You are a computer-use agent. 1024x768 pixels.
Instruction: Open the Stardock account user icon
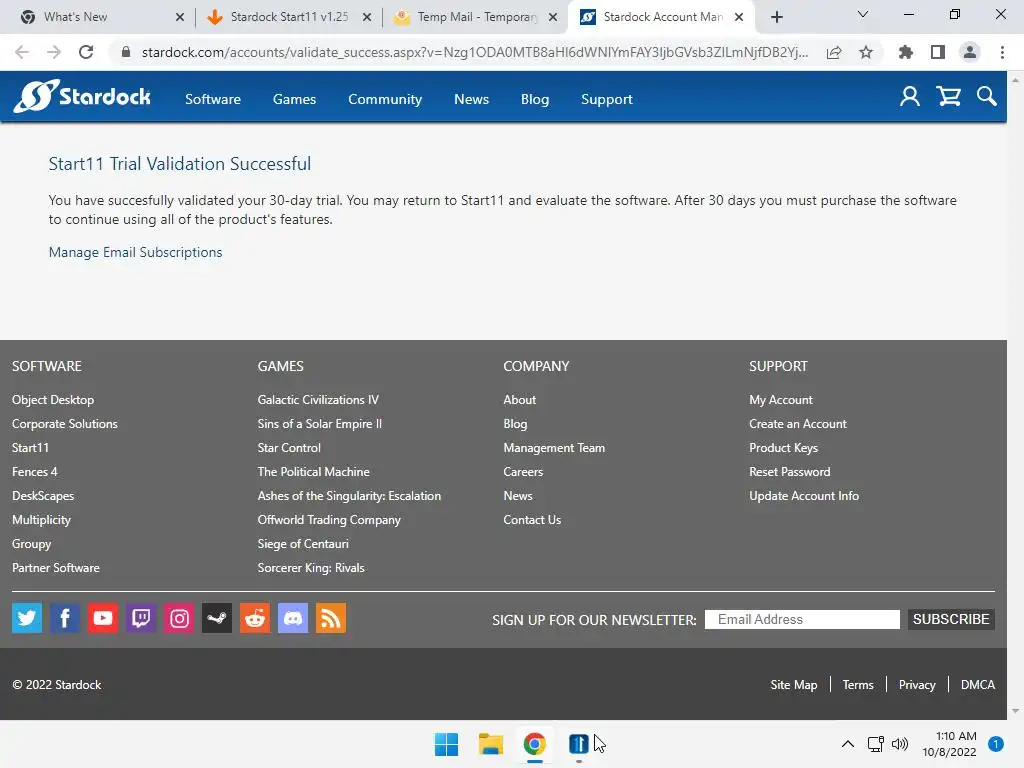(x=910, y=97)
